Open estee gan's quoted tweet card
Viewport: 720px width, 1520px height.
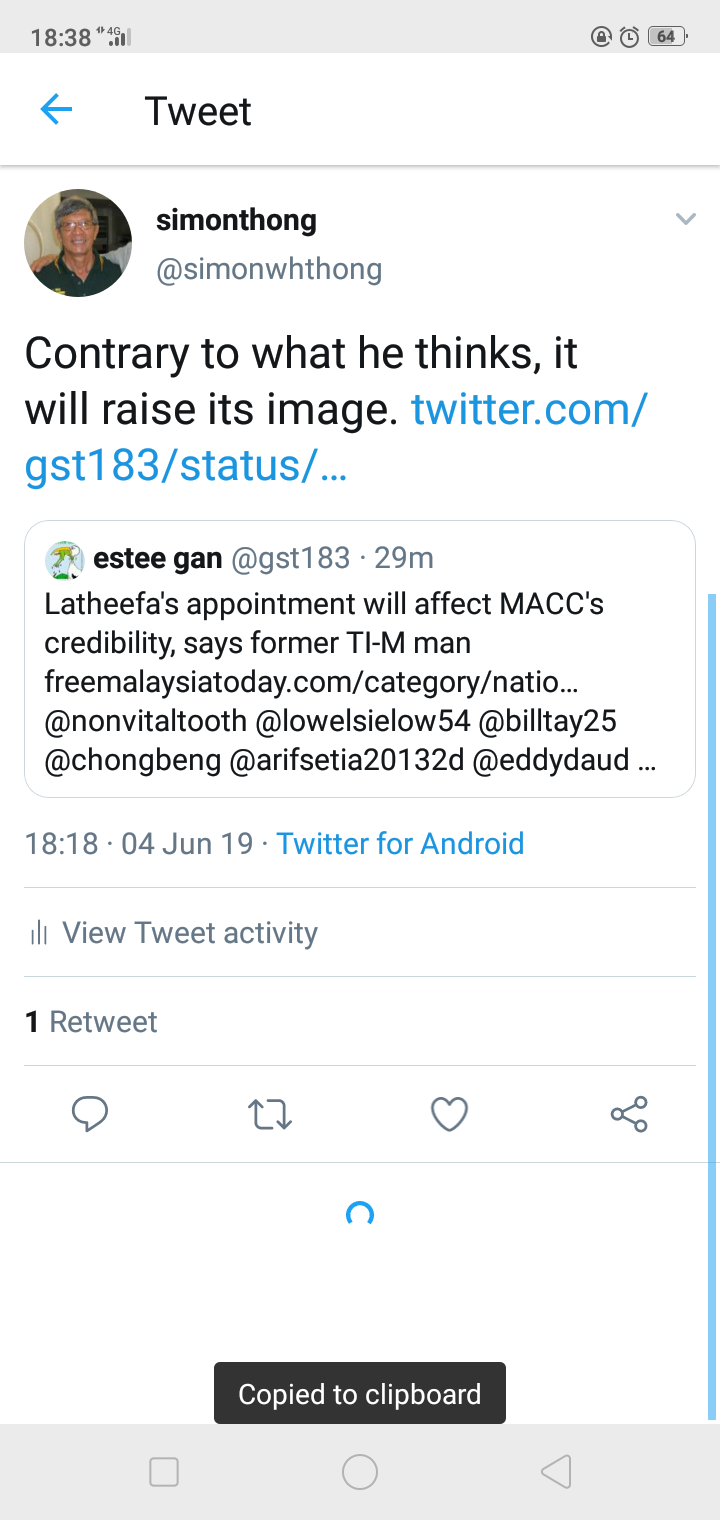pyautogui.click(x=360, y=680)
